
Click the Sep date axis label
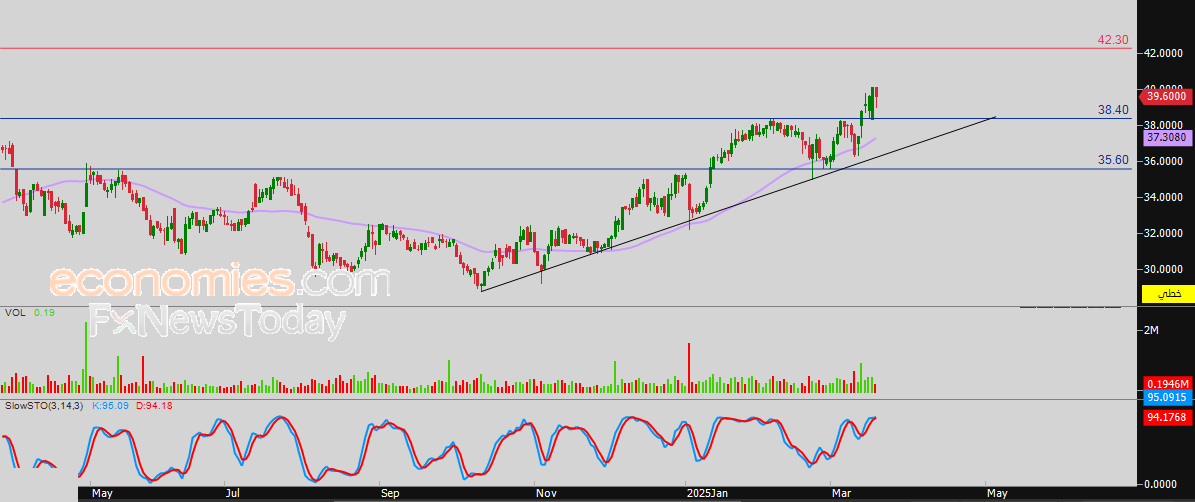[389, 494]
